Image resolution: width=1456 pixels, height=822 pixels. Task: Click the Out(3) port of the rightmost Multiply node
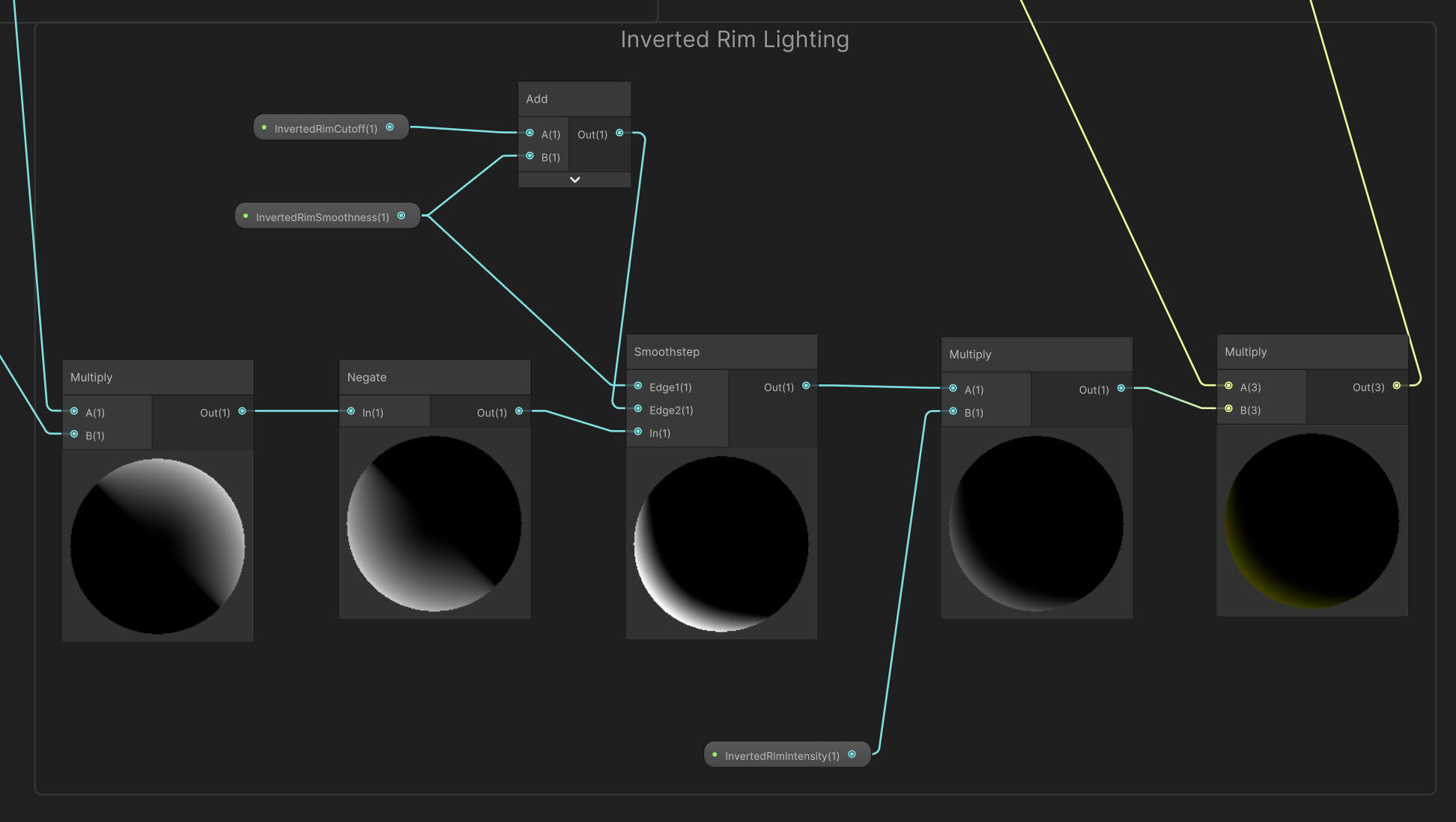pos(1396,386)
